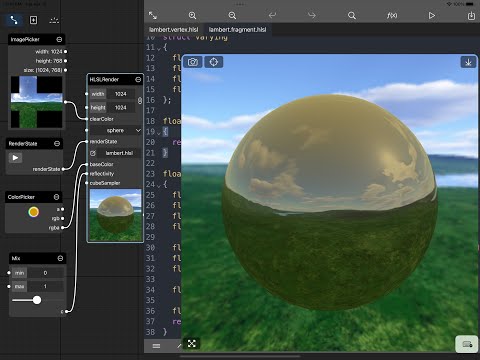Redo the last edit
Screen dimensions: 480x360
pyautogui.click(x=312, y=15)
